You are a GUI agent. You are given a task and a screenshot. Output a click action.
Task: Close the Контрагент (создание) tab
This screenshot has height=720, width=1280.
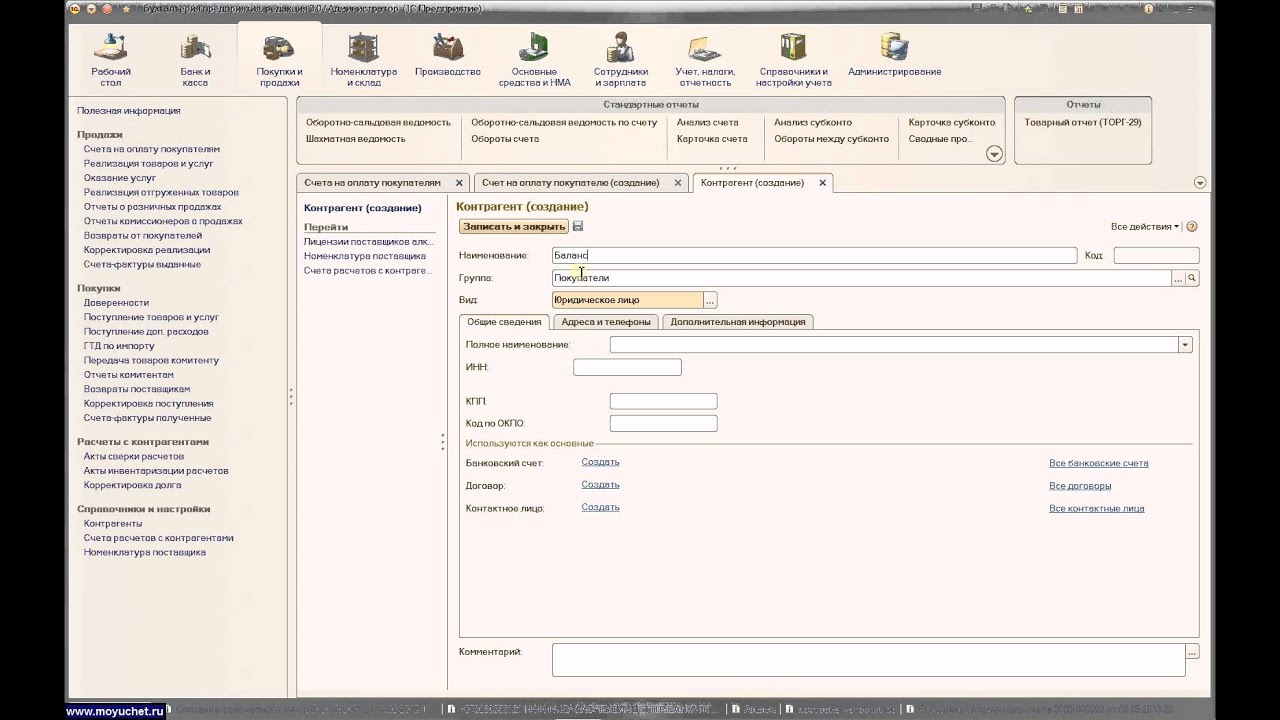pos(823,183)
